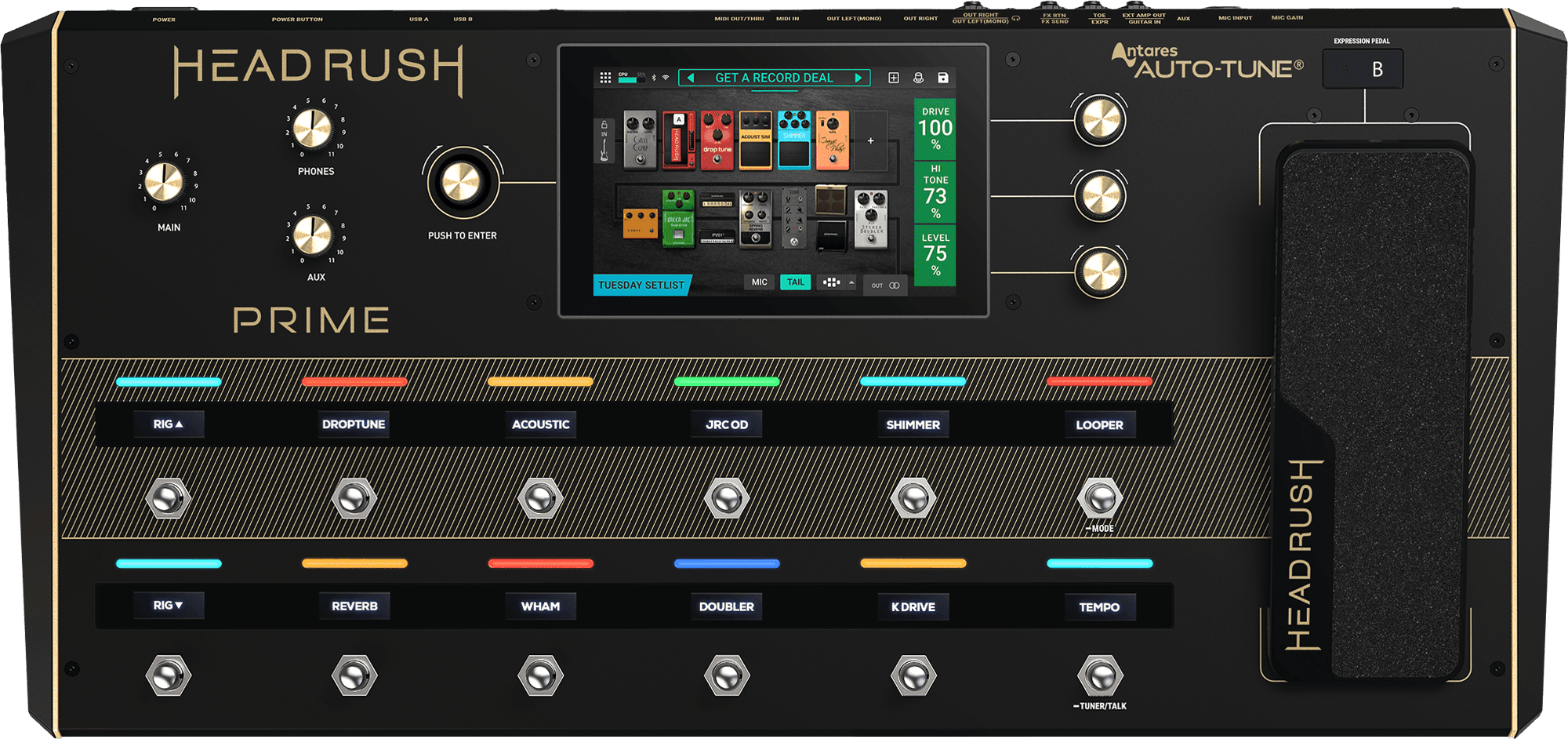
Task: Toggle the JRC OD footswitch
Action: pos(727,497)
